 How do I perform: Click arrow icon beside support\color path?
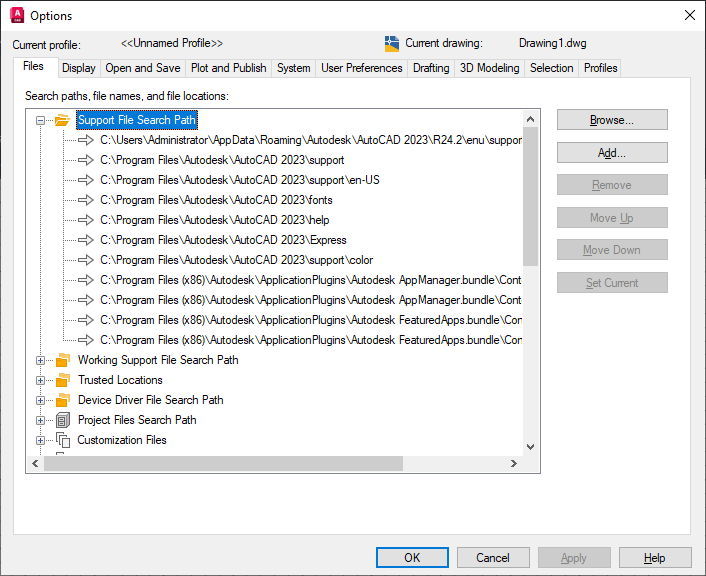[x=86, y=260]
